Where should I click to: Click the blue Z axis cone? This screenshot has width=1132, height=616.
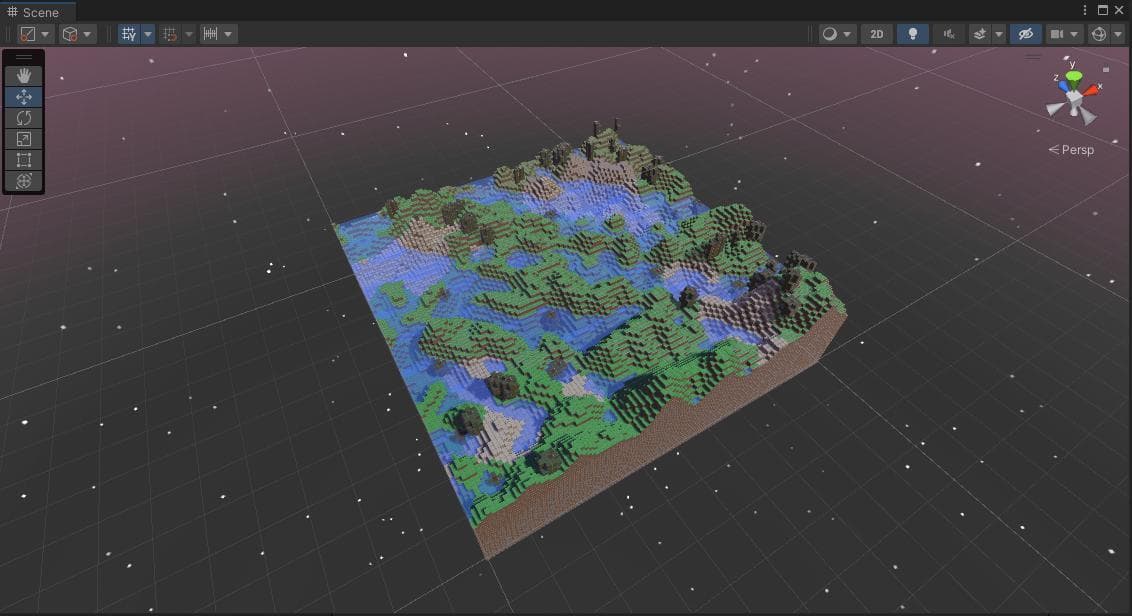1063,86
